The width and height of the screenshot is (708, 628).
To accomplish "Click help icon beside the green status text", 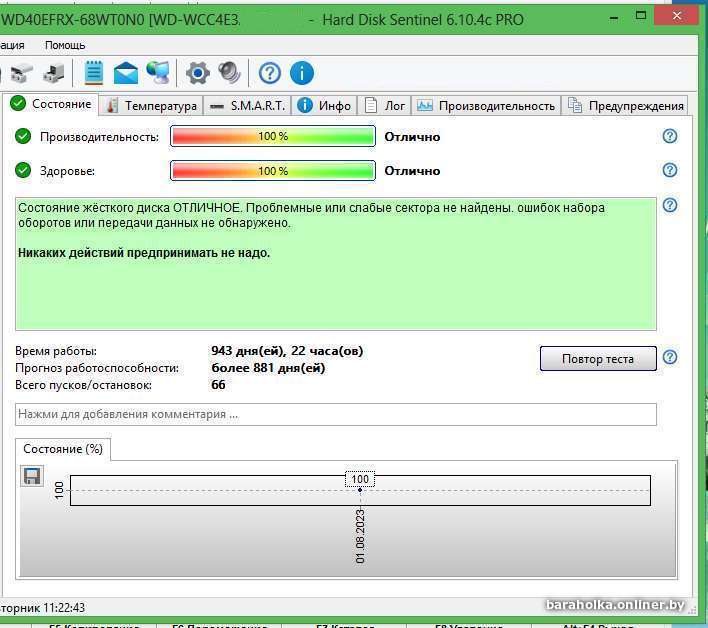I will [x=670, y=205].
